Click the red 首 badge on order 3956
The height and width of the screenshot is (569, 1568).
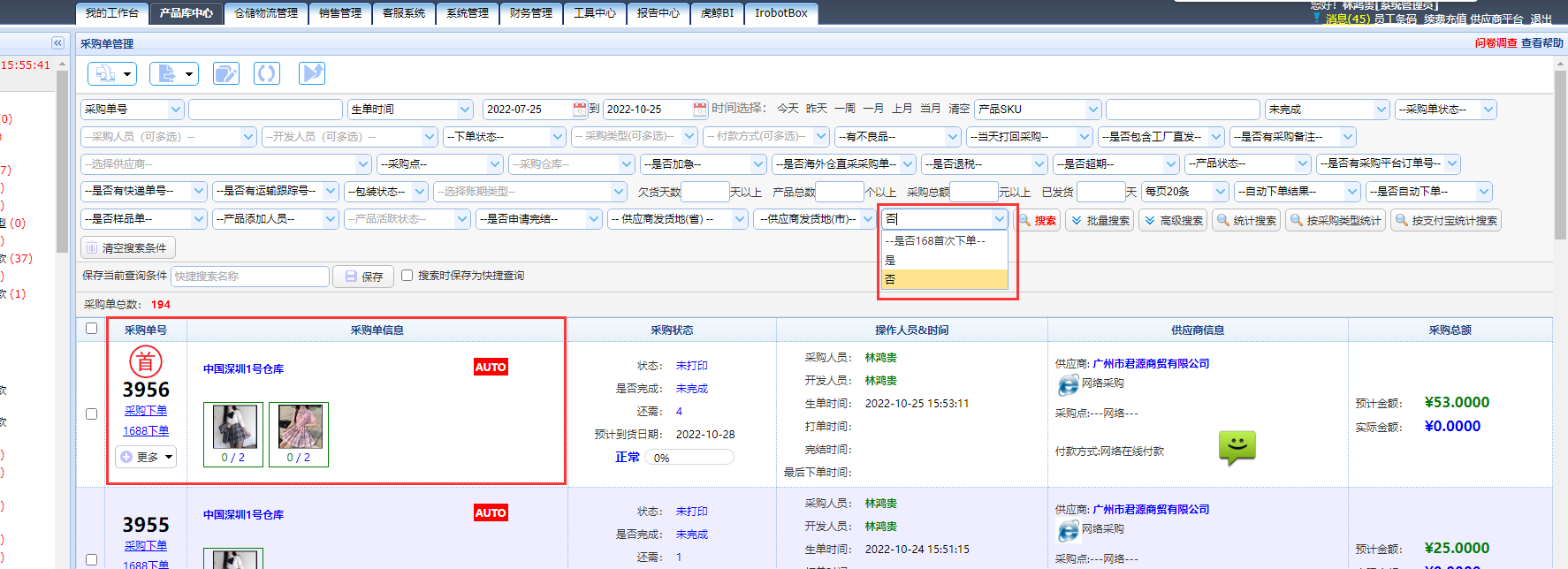tap(146, 361)
